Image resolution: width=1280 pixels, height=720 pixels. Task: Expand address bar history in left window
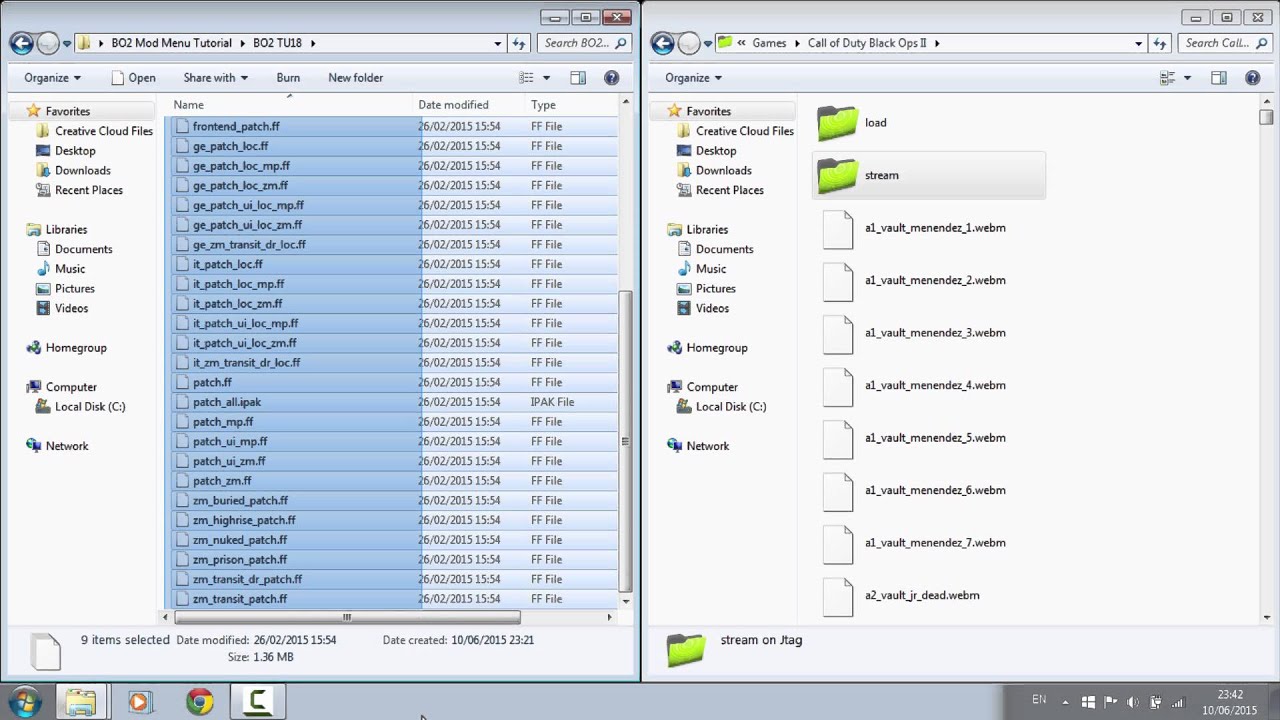498,43
